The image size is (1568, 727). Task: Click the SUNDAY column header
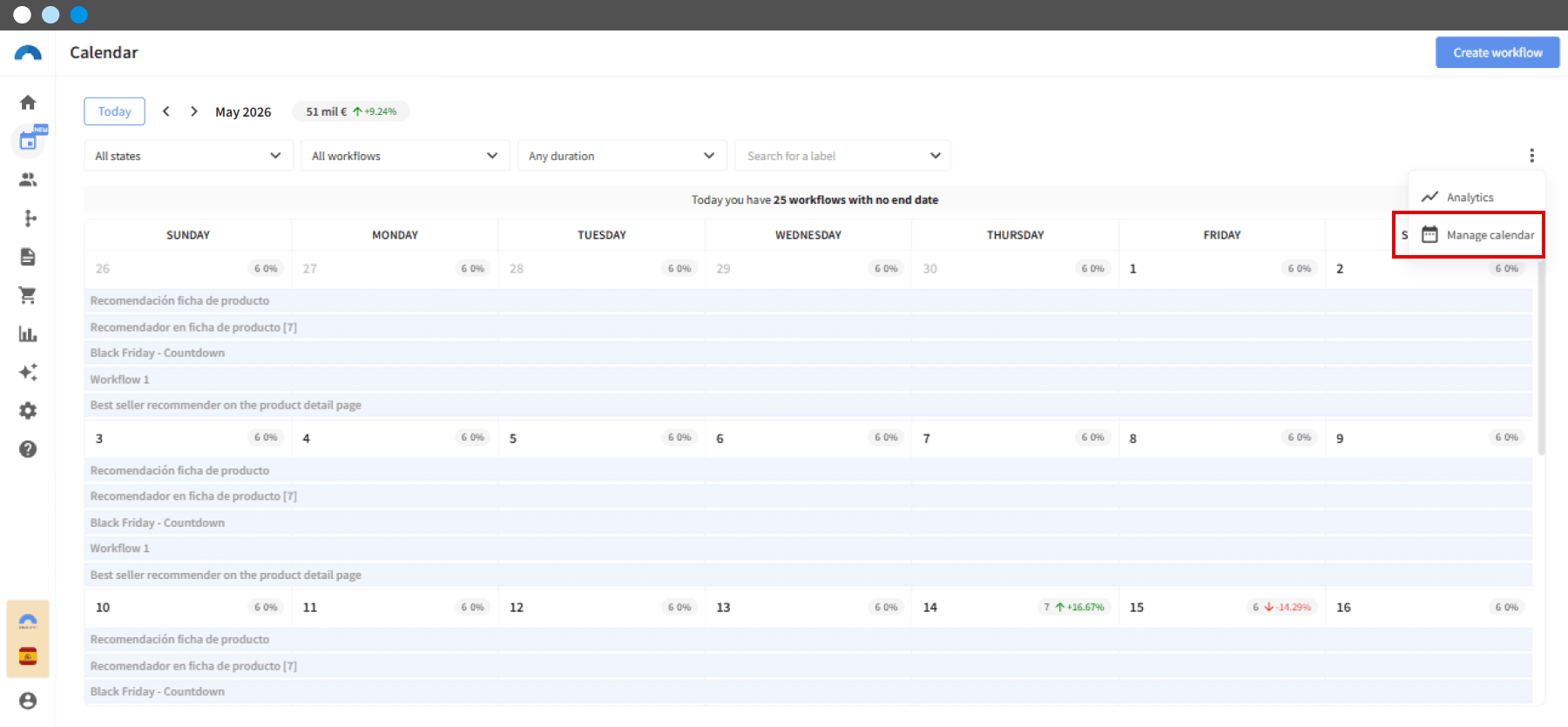coord(188,235)
